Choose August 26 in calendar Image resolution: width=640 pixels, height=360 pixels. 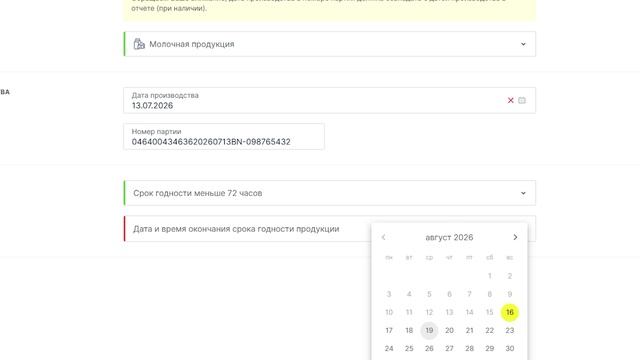[x=429, y=349]
